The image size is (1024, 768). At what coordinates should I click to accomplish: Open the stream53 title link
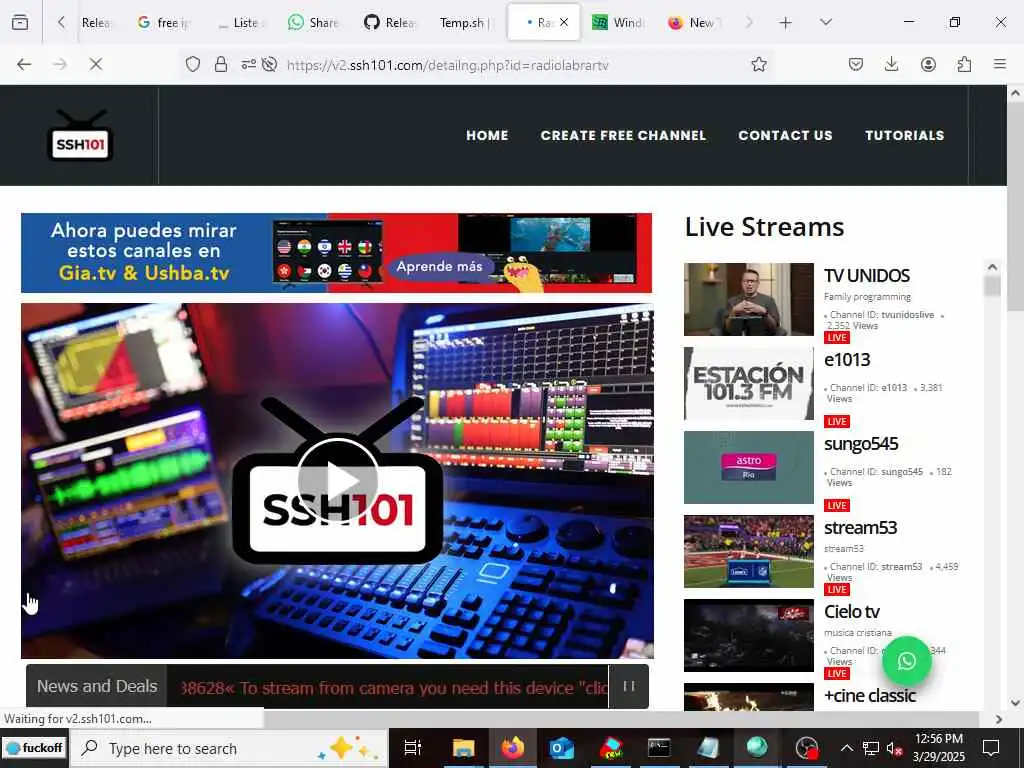pyautogui.click(x=860, y=528)
